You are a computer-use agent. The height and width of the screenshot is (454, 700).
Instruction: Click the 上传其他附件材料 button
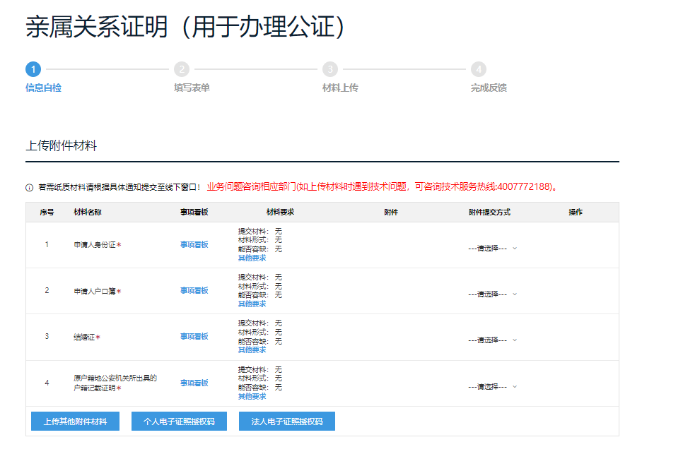point(75,422)
